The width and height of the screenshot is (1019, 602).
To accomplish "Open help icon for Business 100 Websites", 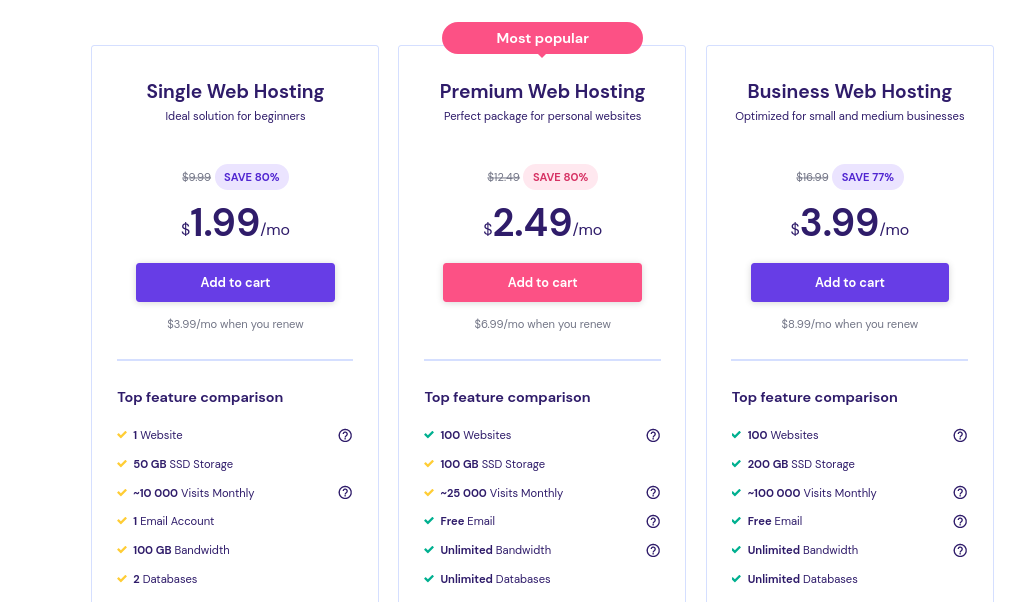I will [960, 435].
